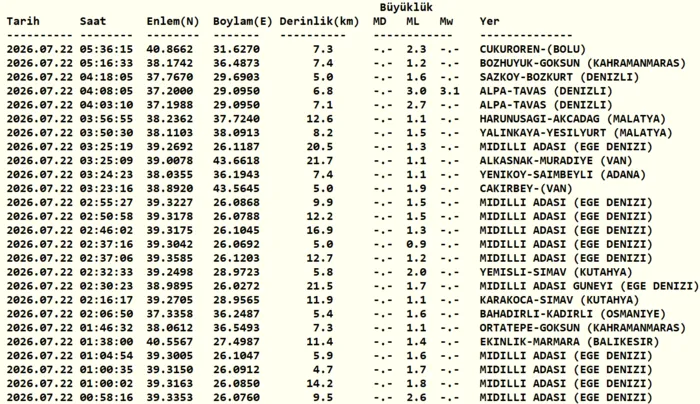Click Mw value 3.1
The width and height of the screenshot is (700, 404).
449,91
